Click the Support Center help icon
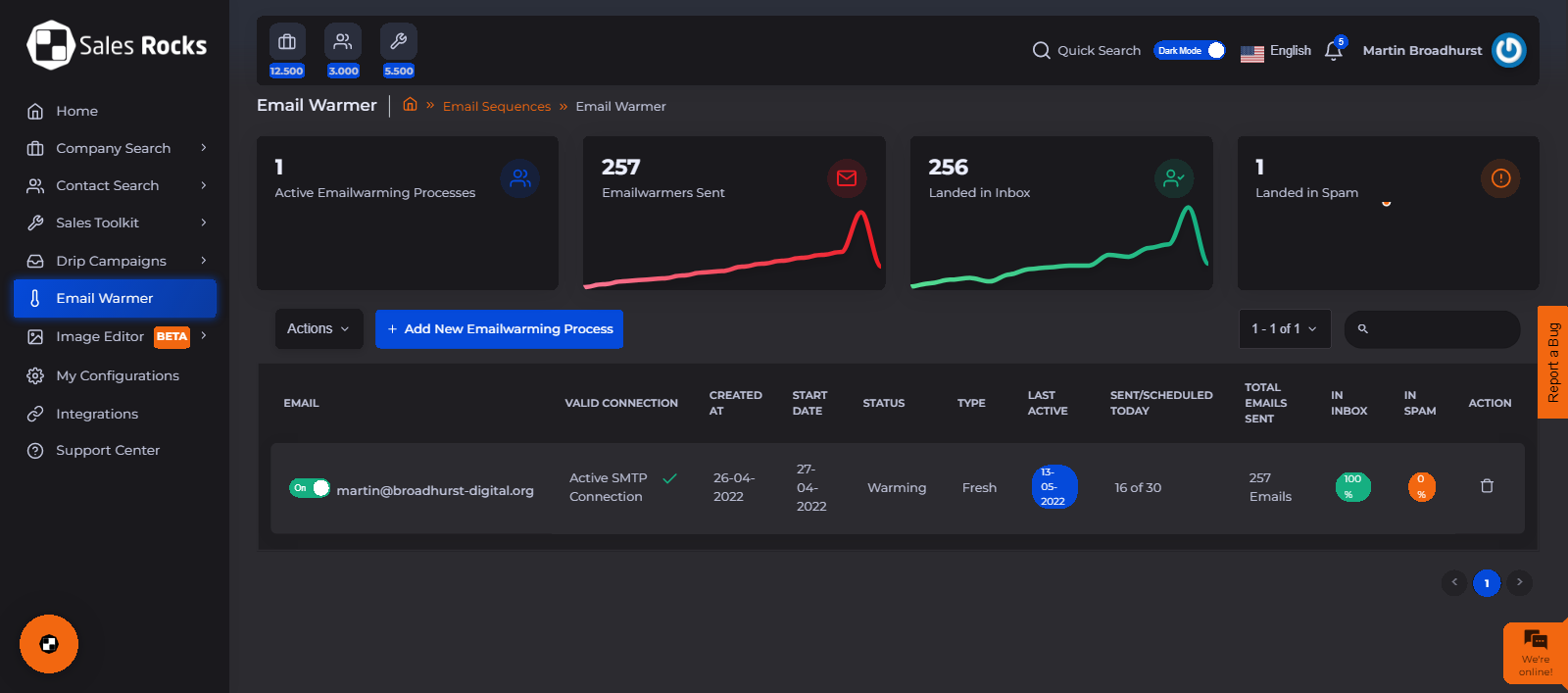 (35, 451)
